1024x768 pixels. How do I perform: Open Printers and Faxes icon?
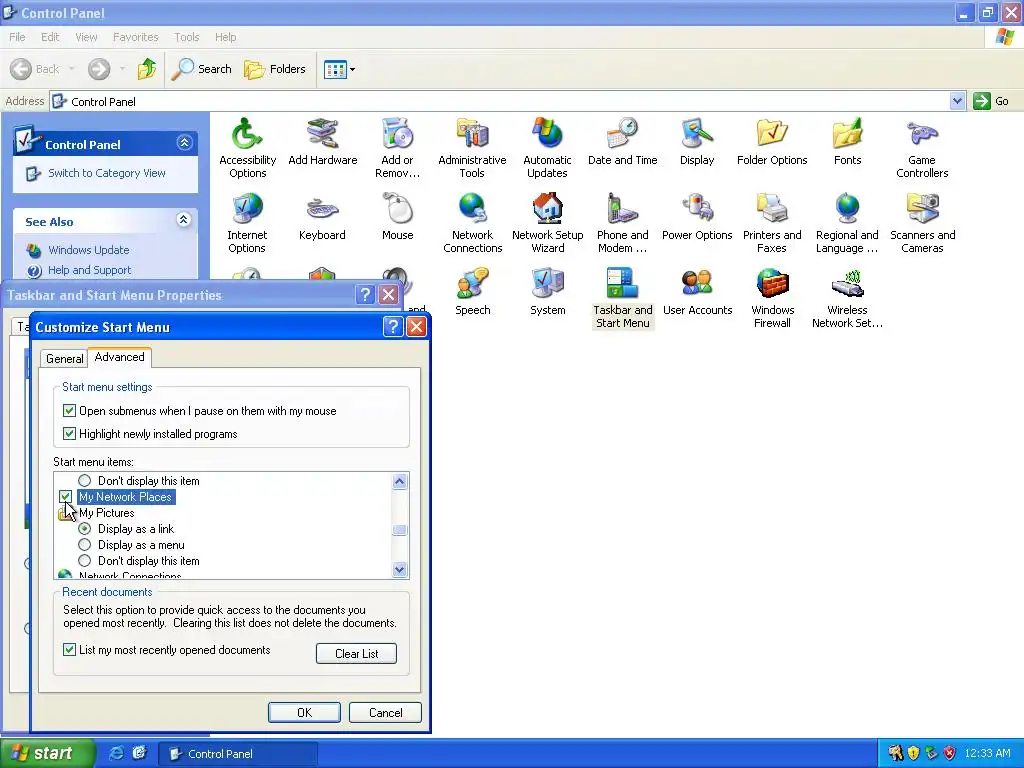[772, 223]
